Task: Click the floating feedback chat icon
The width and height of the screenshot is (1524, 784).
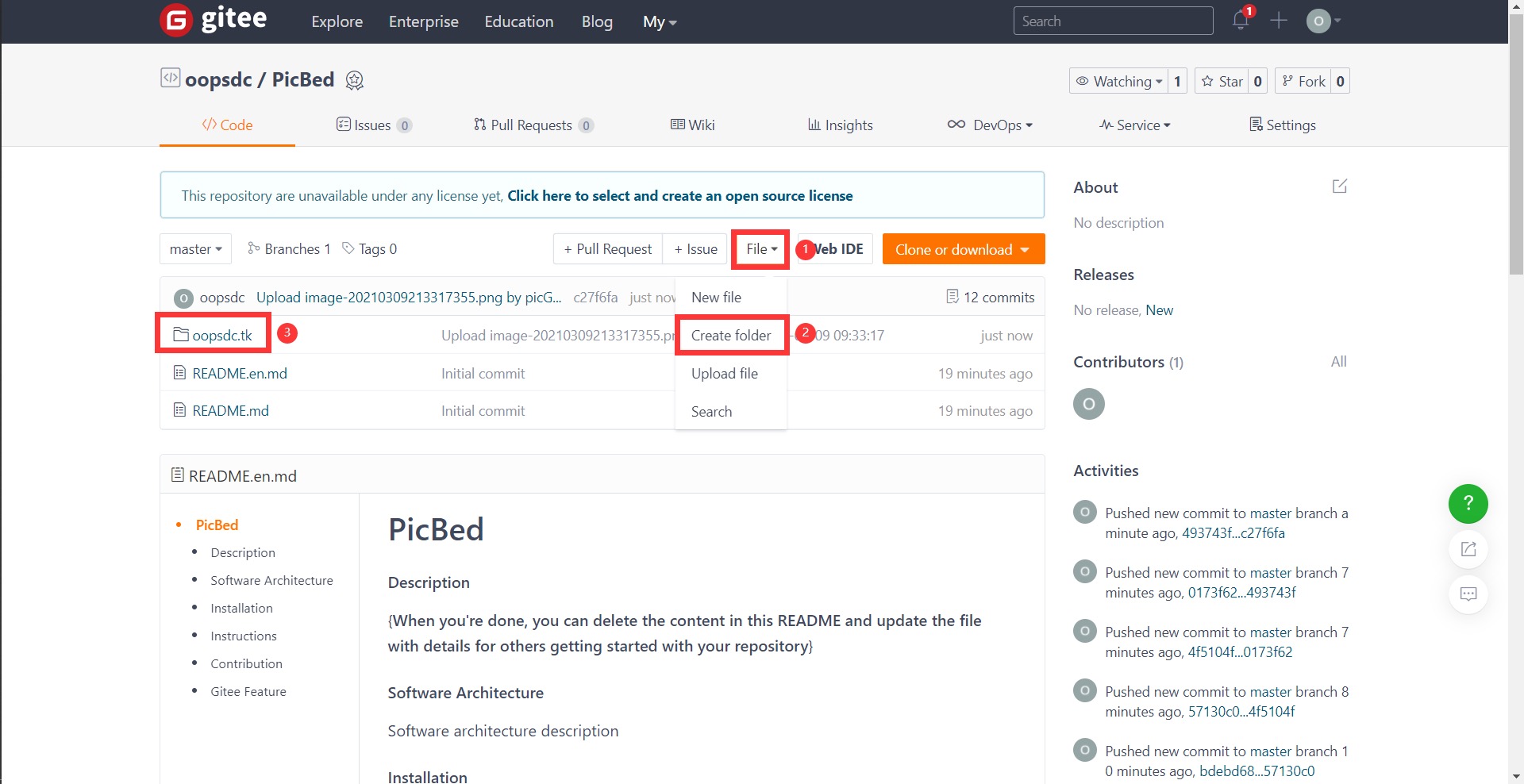Action: pyautogui.click(x=1468, y=594)
